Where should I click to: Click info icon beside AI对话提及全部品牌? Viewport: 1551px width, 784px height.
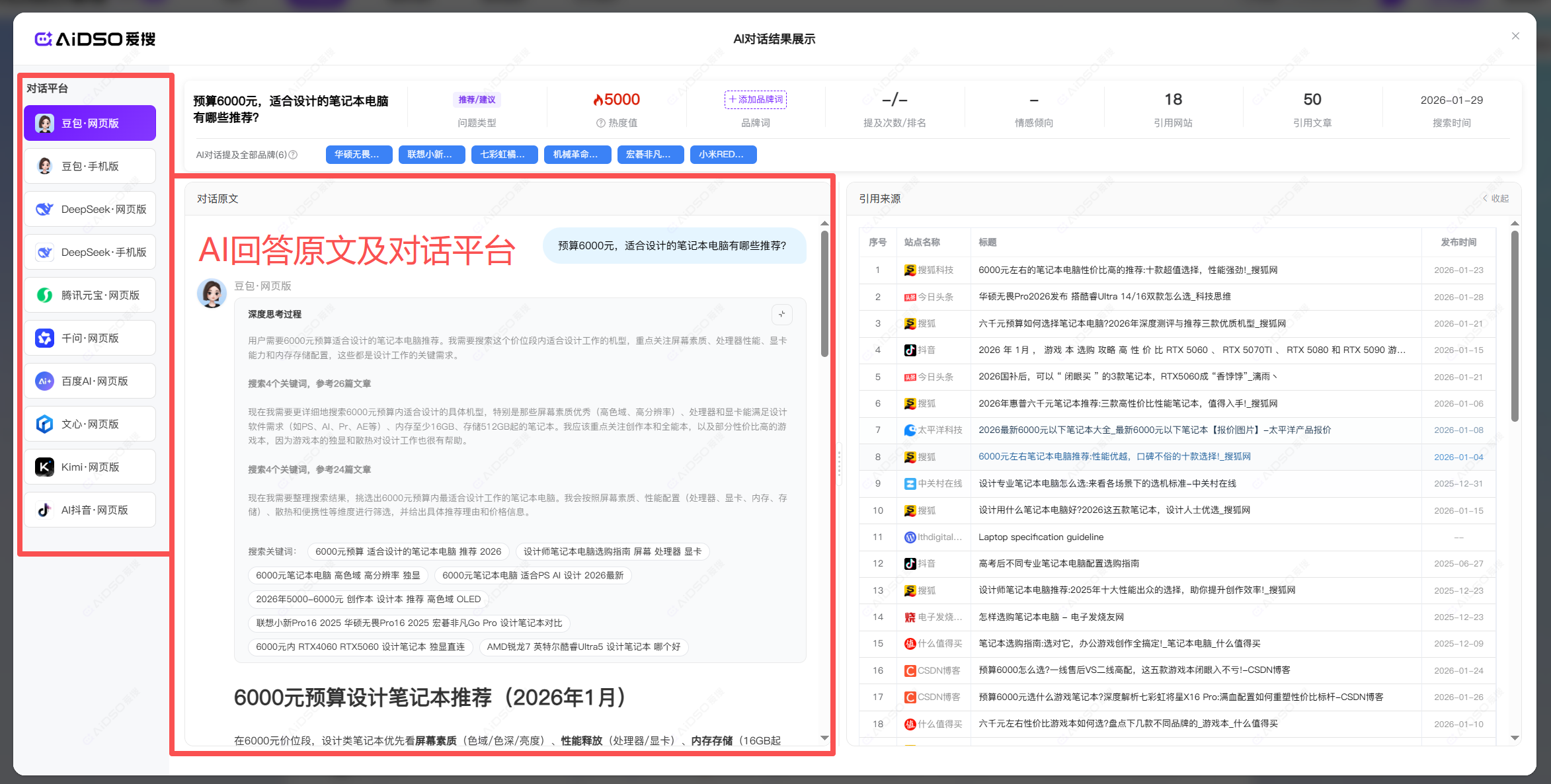[x=294, y=155]
